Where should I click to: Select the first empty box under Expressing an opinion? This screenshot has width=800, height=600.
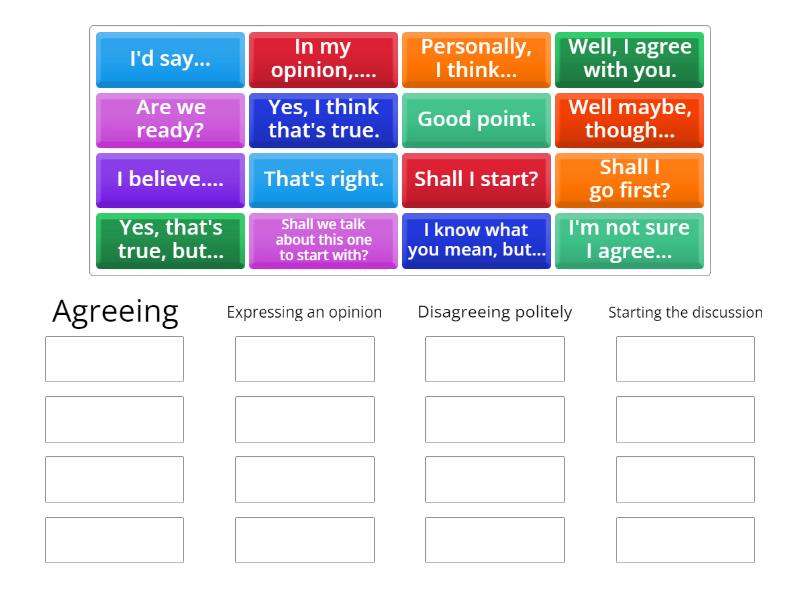coord(303,359)
